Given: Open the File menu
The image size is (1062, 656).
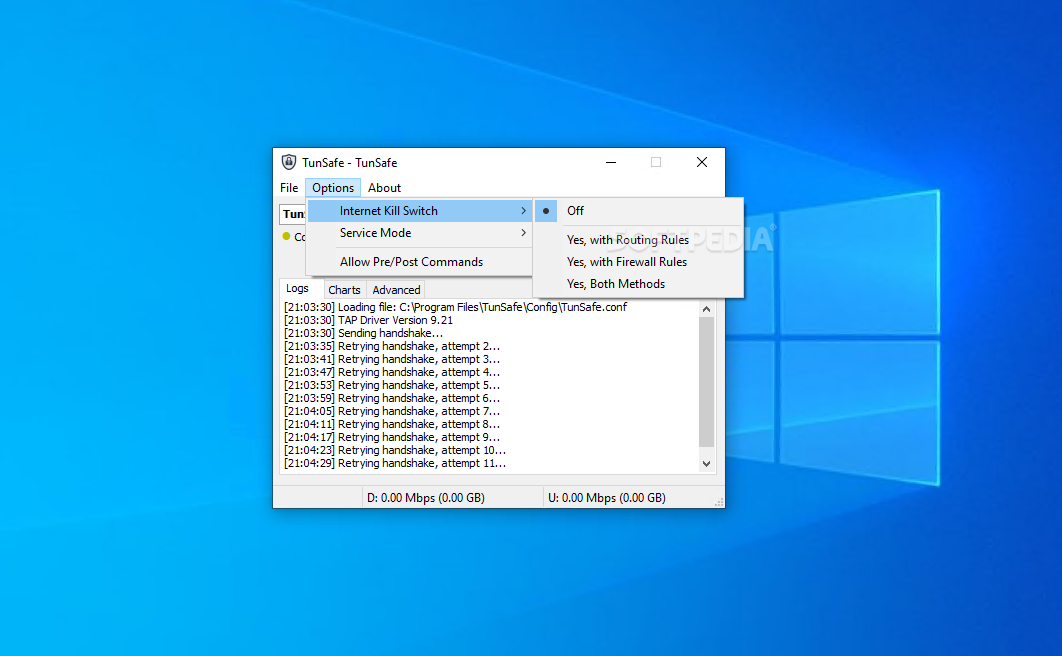Looking at the screenshot, I should tap(289, 188).
